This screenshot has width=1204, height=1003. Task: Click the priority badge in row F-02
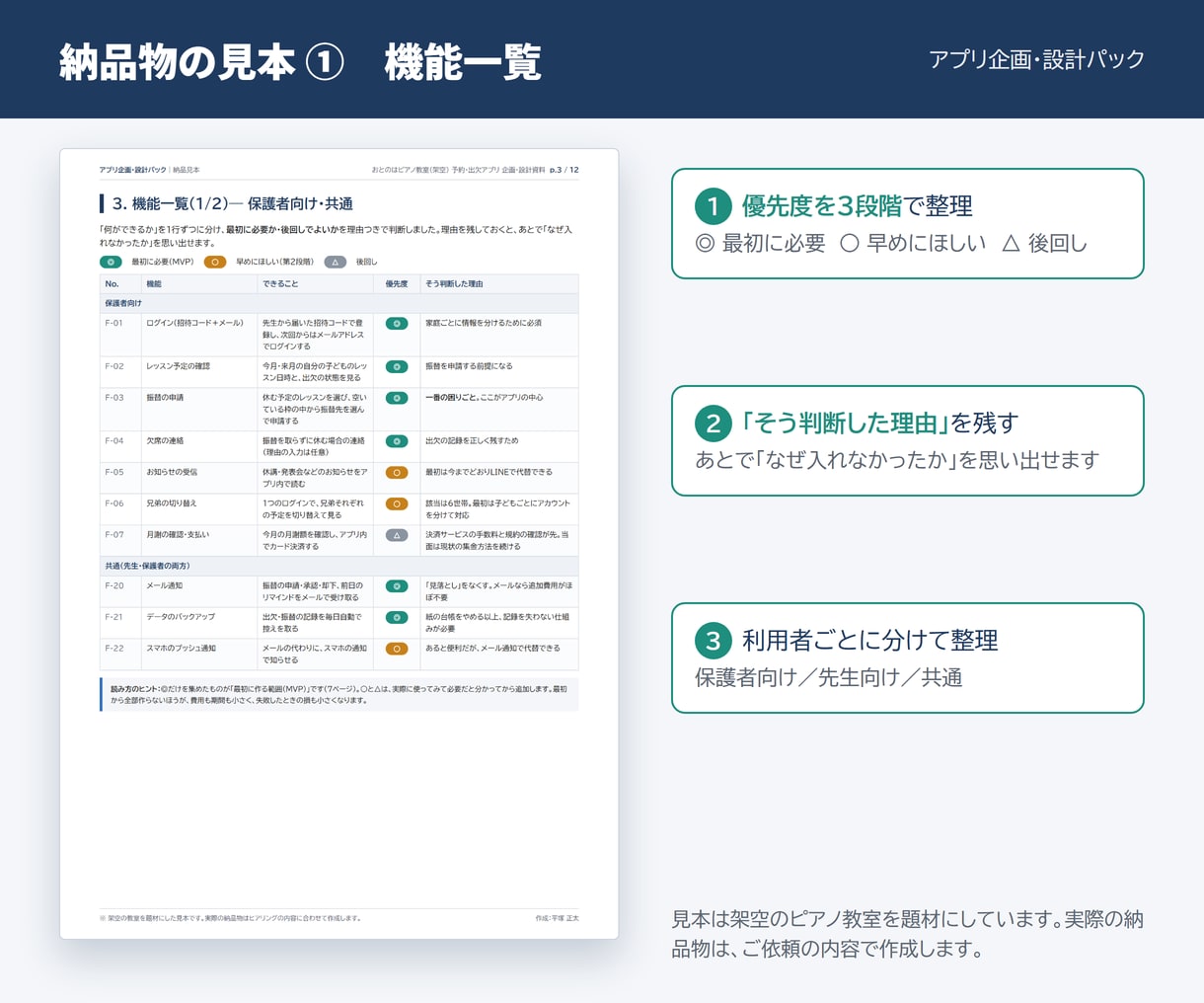click(397, 366)
